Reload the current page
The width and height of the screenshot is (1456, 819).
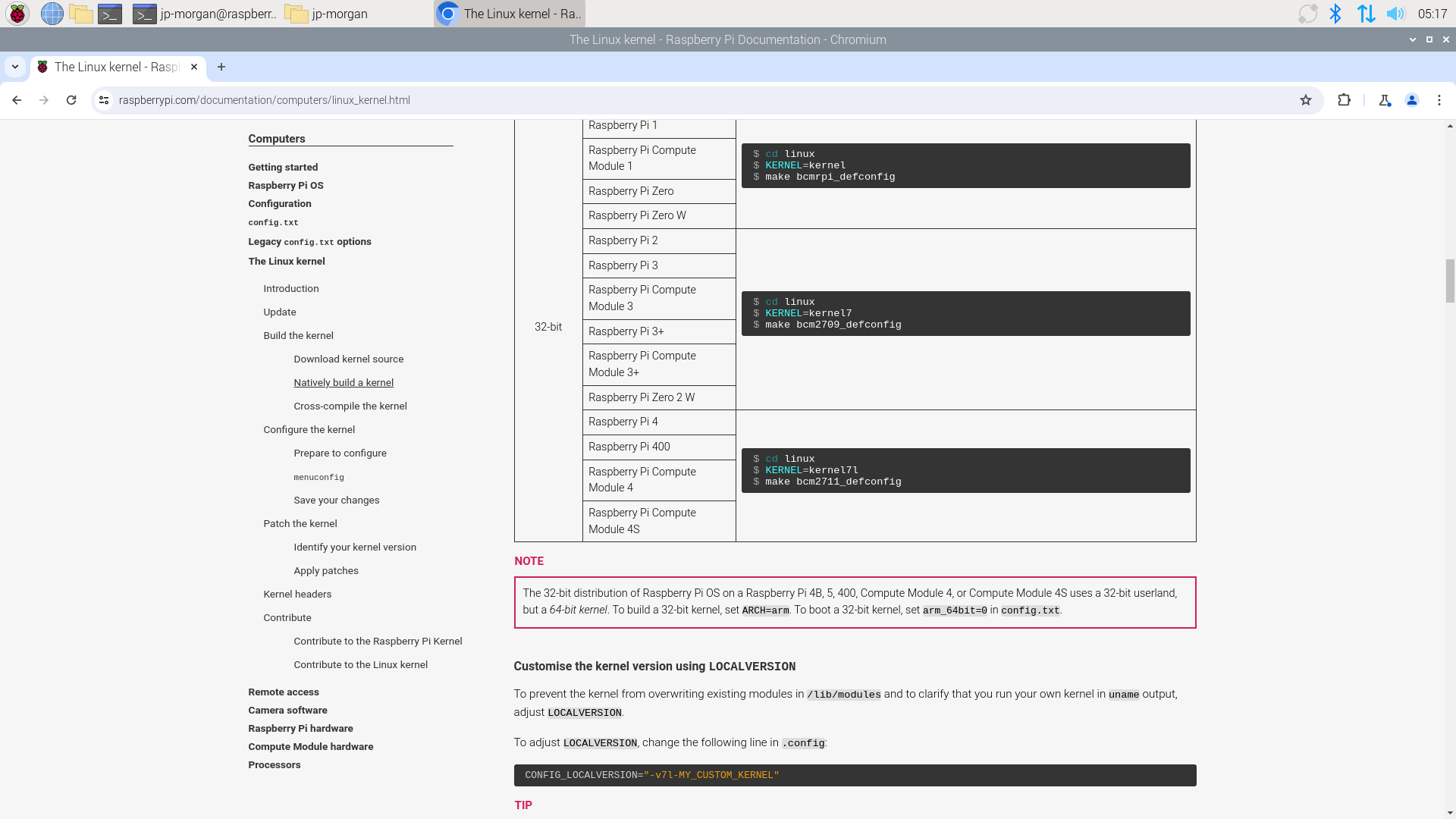[71, 100]
